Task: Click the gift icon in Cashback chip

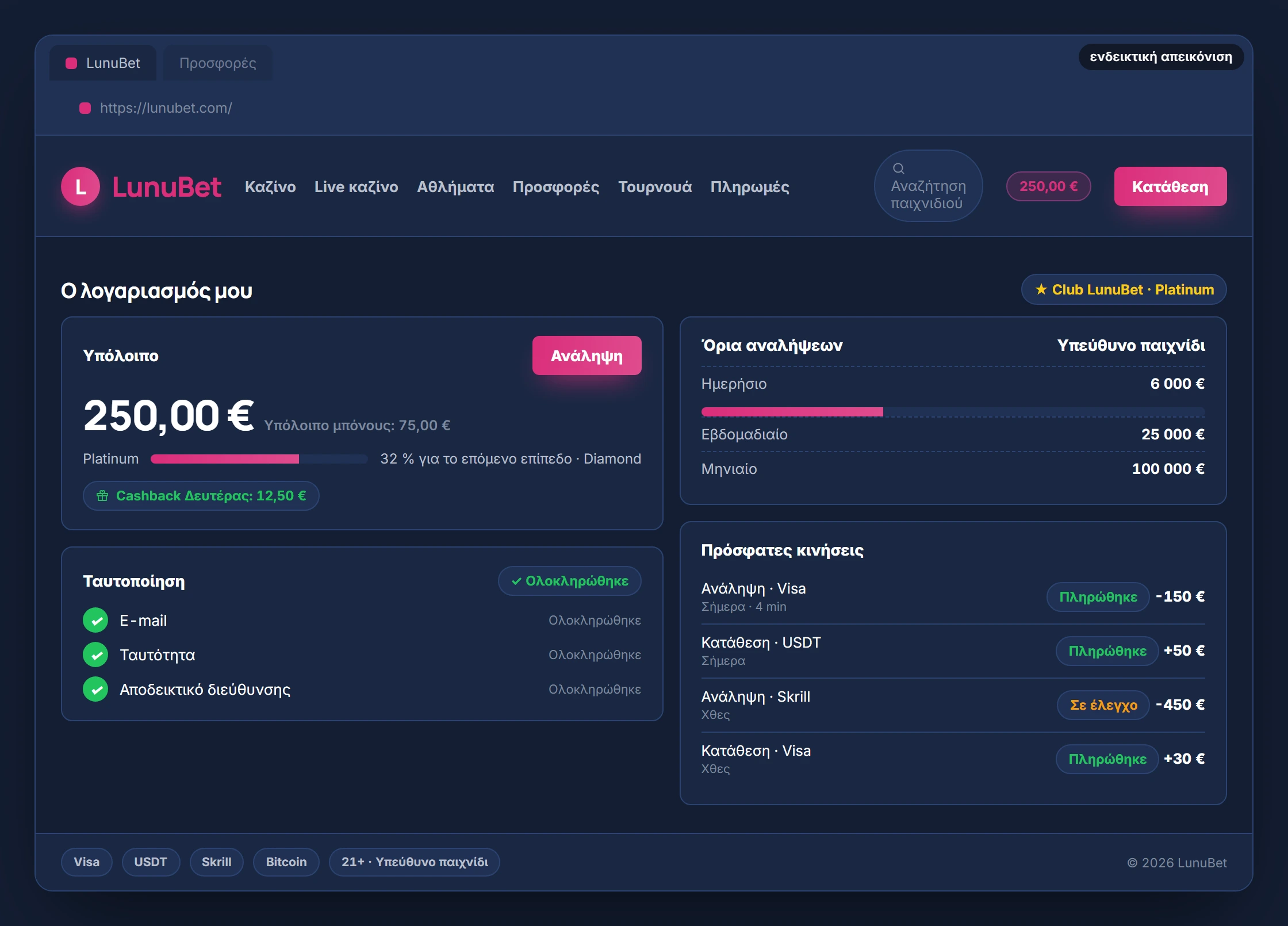Action: tap(102, 496)
